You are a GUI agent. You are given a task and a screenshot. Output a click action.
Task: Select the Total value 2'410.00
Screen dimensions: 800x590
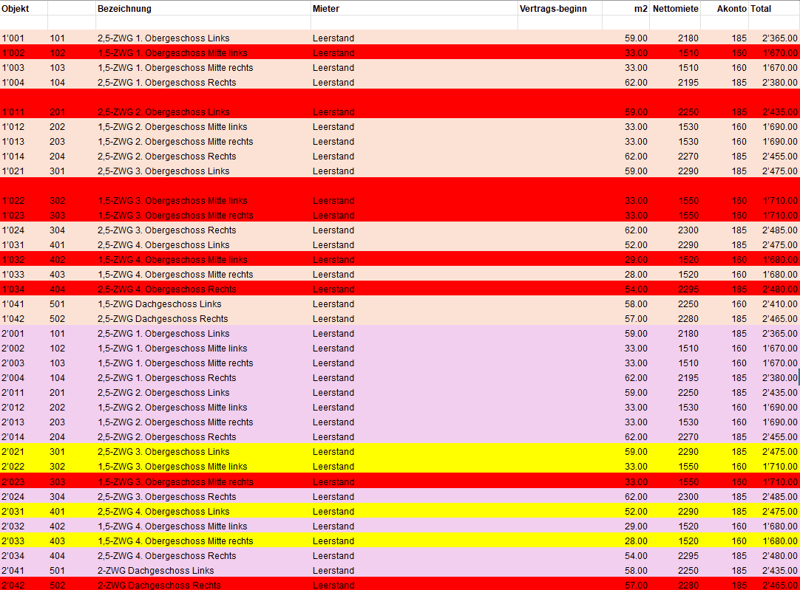[780, 305]
